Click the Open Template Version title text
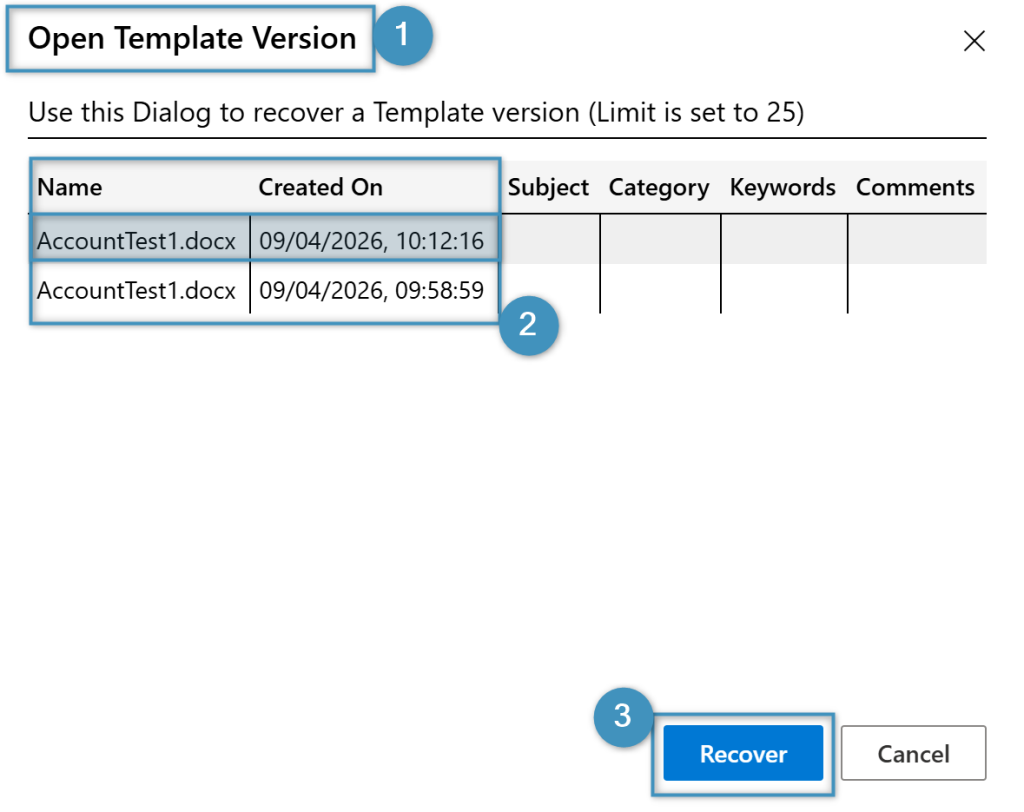 tap(192, 39)
